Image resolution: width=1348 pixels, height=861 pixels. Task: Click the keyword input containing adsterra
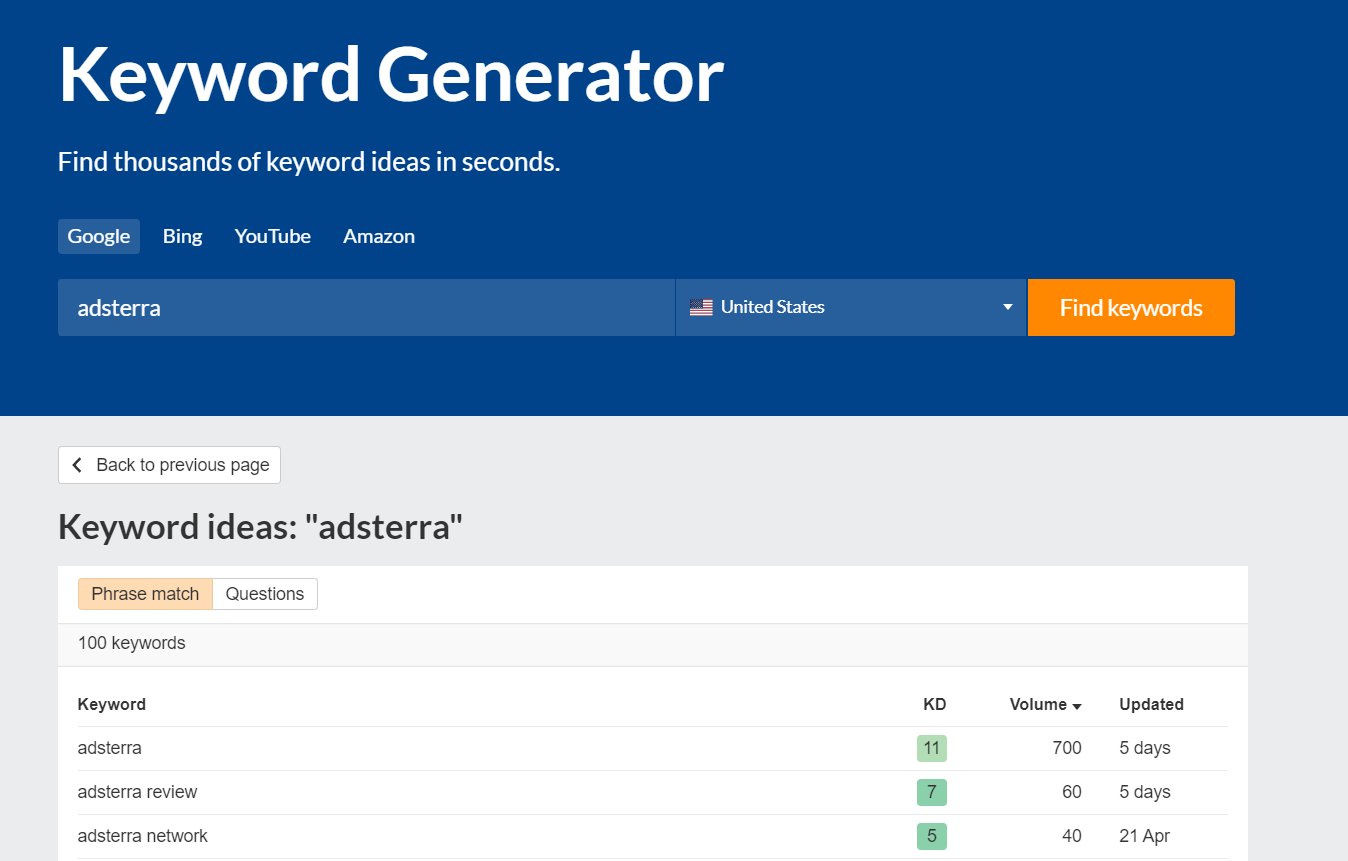tap(366, 307)
